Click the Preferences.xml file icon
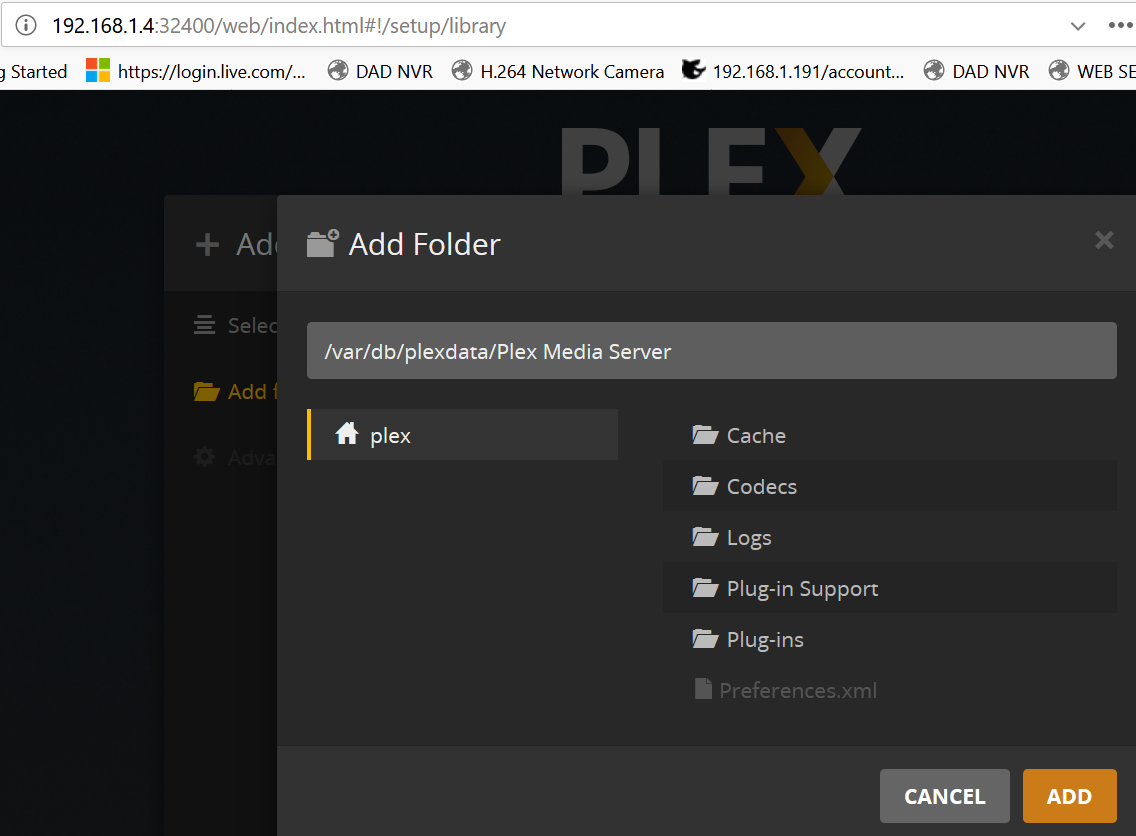 [x=703, y=689]
